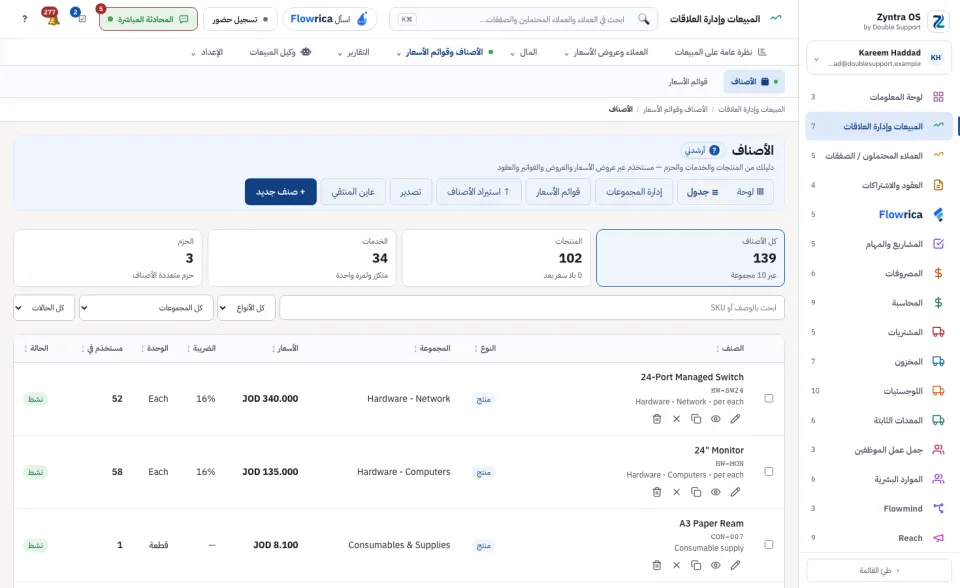Screen dimensions: 960x588
Task: Open المشاريع والمهام in sidebar
Action: pos(879,244)
